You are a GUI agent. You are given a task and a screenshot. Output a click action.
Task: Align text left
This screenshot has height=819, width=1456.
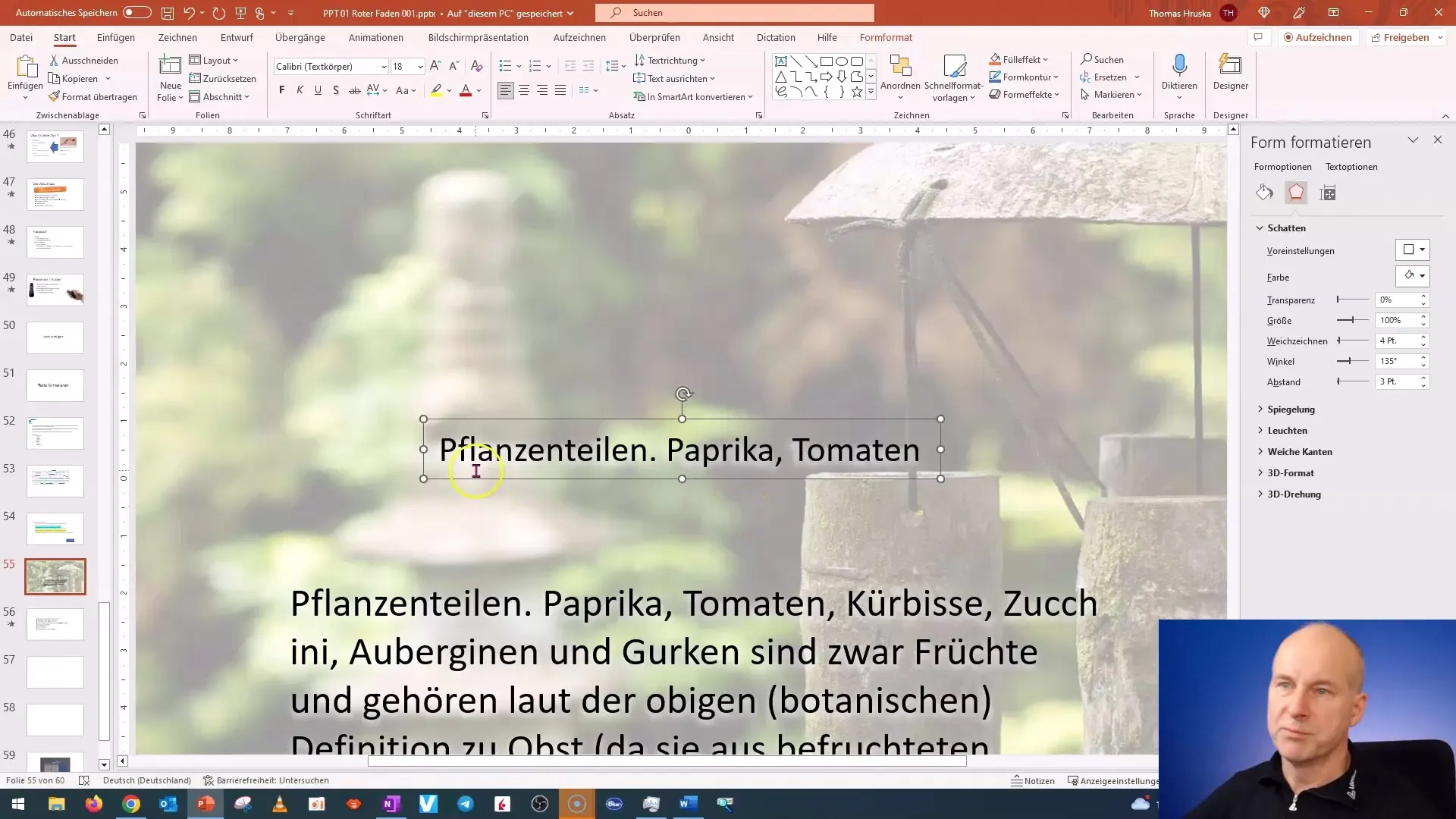pyautogui.click(x=506, y=90)
